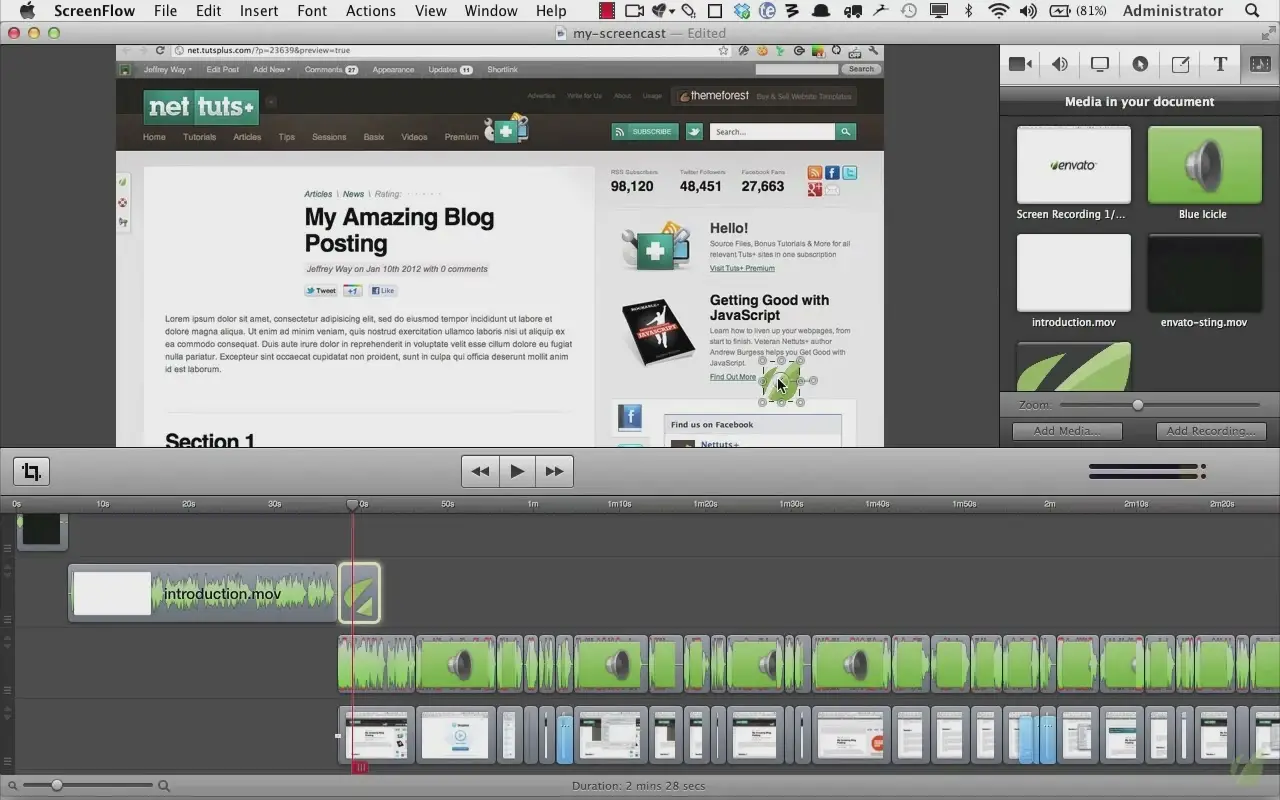
Task: Select the envato-sting.mov media thumbnail
Action: pos(1204,273)
